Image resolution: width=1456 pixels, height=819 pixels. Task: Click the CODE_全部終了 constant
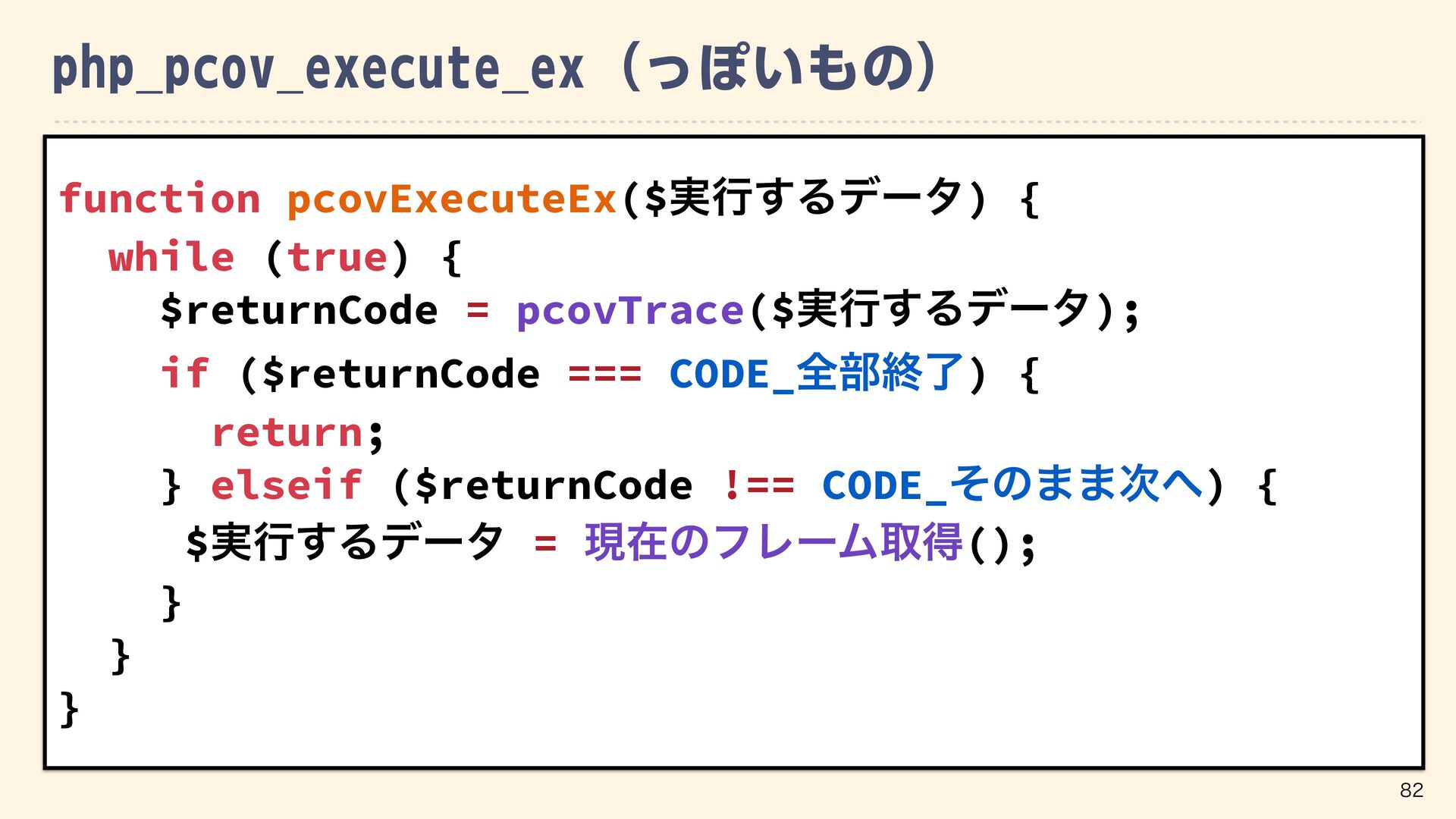point(816,373)
